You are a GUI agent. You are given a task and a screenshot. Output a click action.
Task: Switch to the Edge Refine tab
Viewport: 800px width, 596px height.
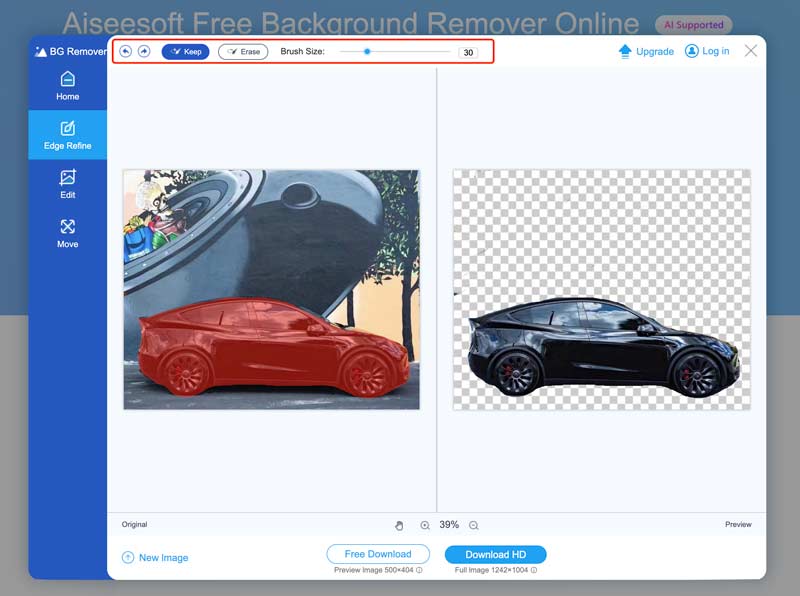67,135
